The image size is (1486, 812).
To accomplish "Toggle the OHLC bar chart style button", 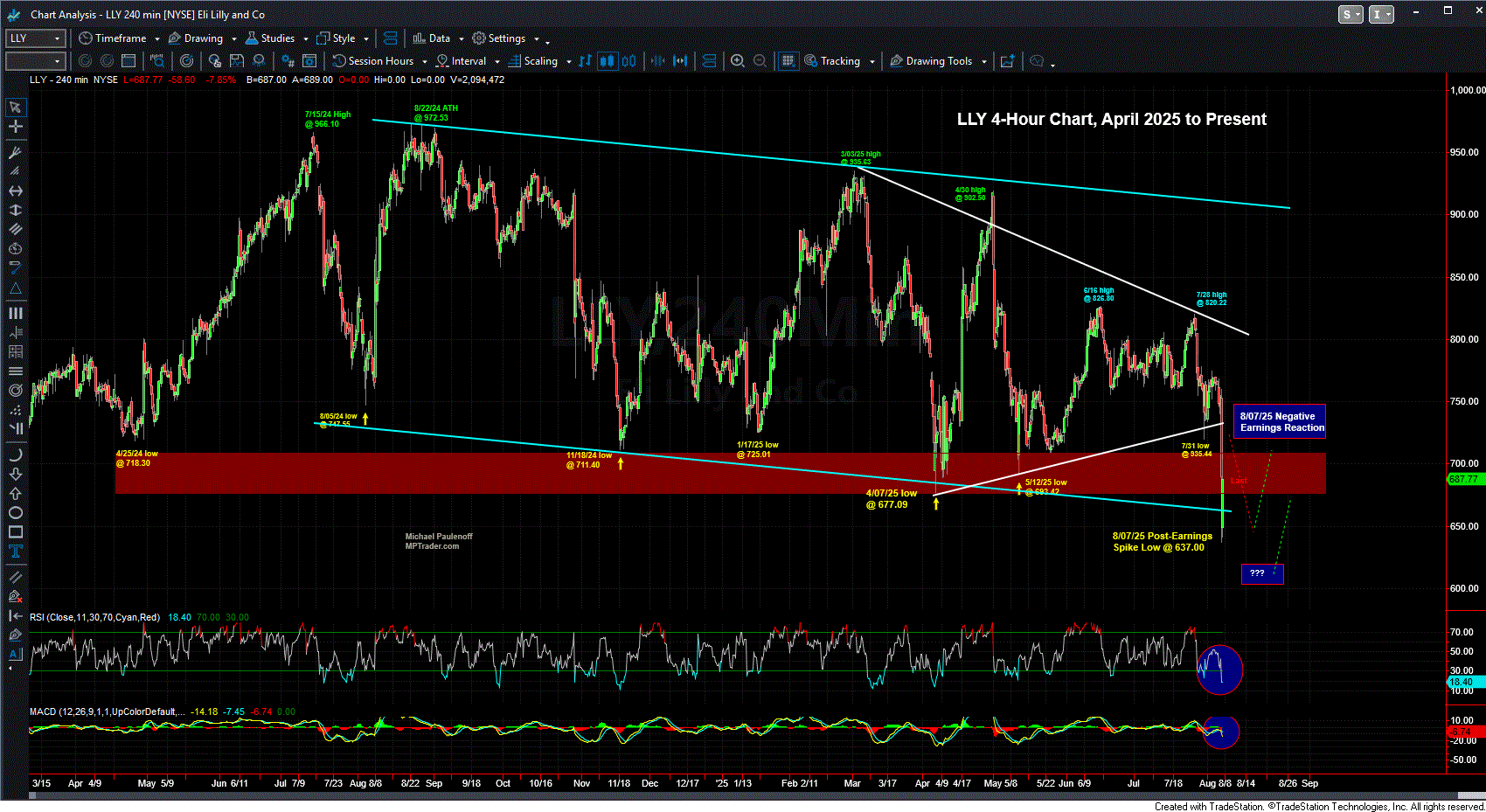I will (585, 61).
